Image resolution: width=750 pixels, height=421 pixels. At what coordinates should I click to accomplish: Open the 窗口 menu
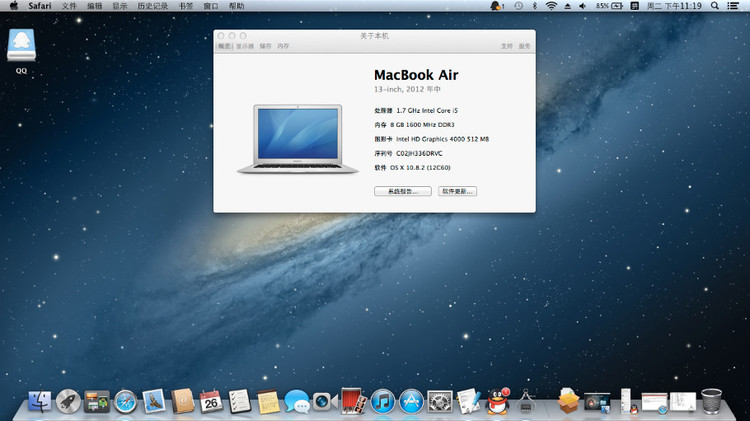(210, 6)
